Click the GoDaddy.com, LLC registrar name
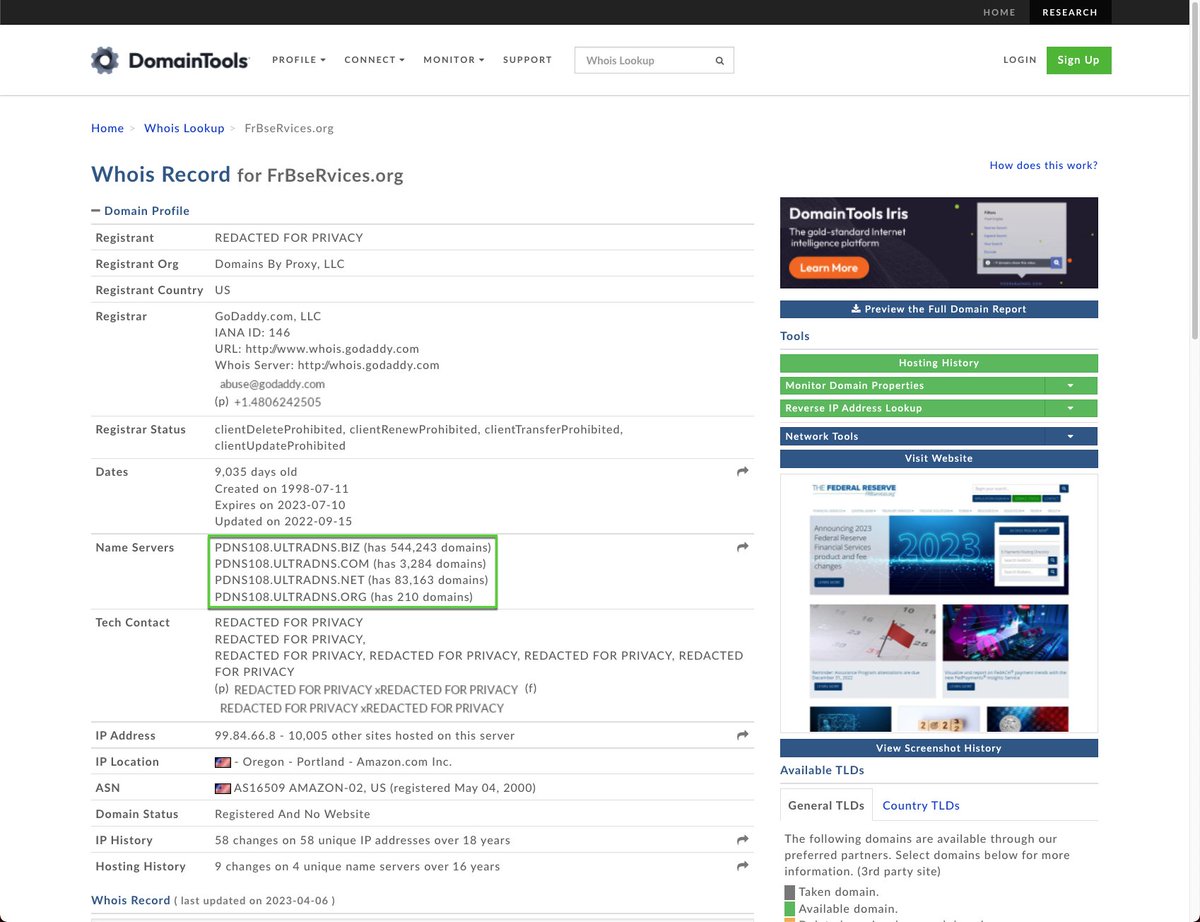The image size is (1200, 922). [268, 316]
